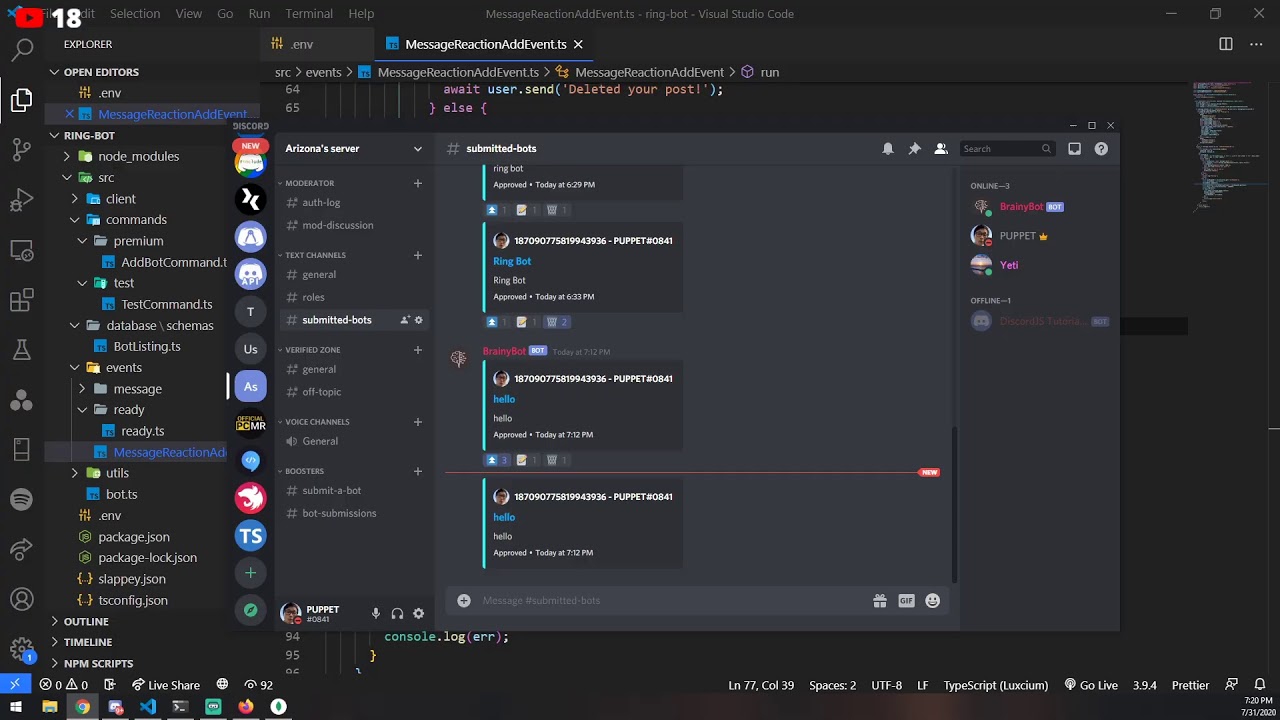Image resolution: width=1280 pixels, height=720 pixels.
Task: Click Add a Server plus icon
Action: pyautogui.click(x=250, y=573)
